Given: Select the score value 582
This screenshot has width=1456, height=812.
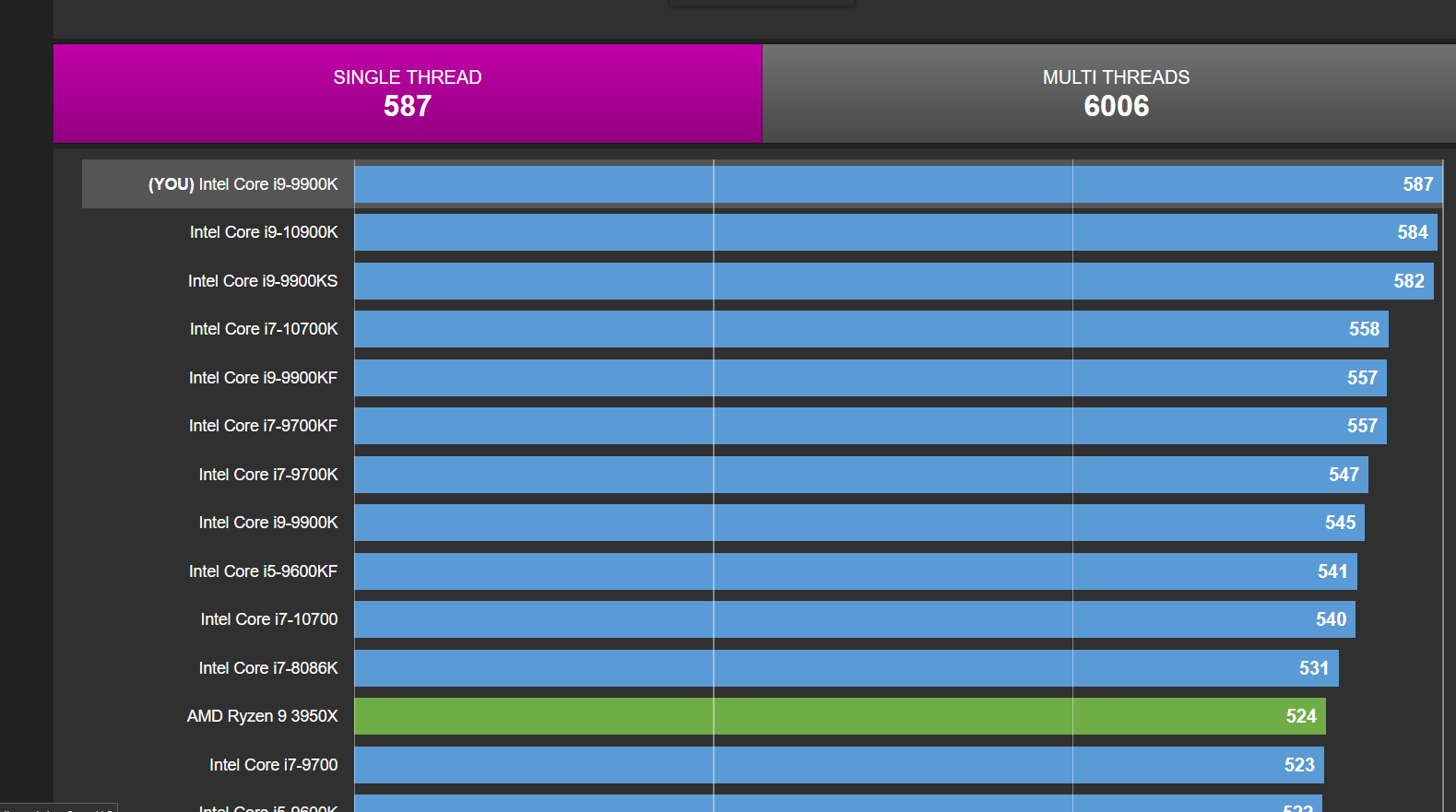Looking at the screenshot, I should (1409, 281).
